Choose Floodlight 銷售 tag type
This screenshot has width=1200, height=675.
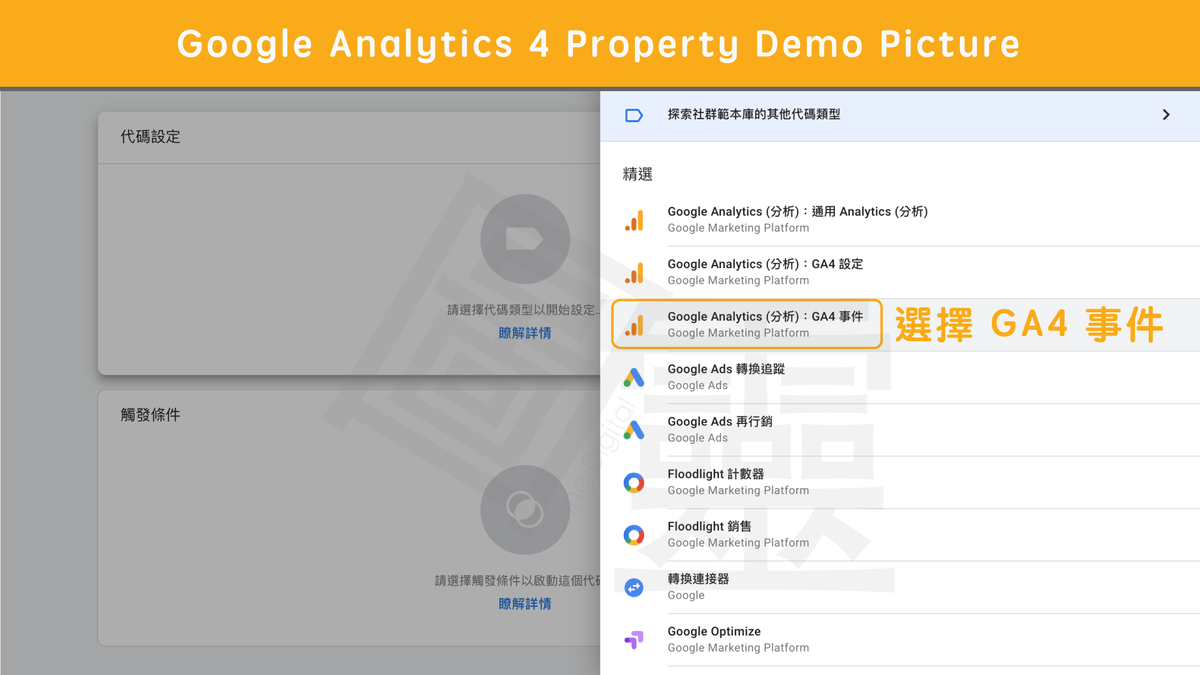point(900,535)
